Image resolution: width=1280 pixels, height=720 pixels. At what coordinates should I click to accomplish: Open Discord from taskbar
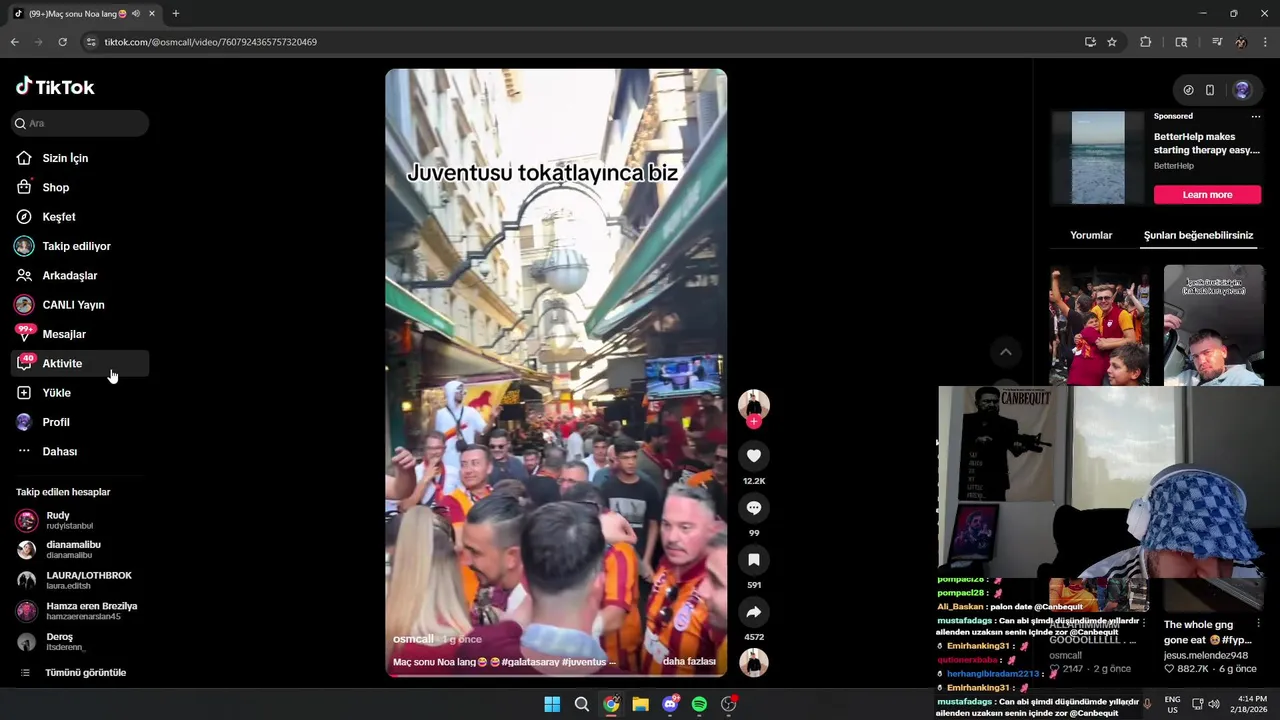(670, 704)
